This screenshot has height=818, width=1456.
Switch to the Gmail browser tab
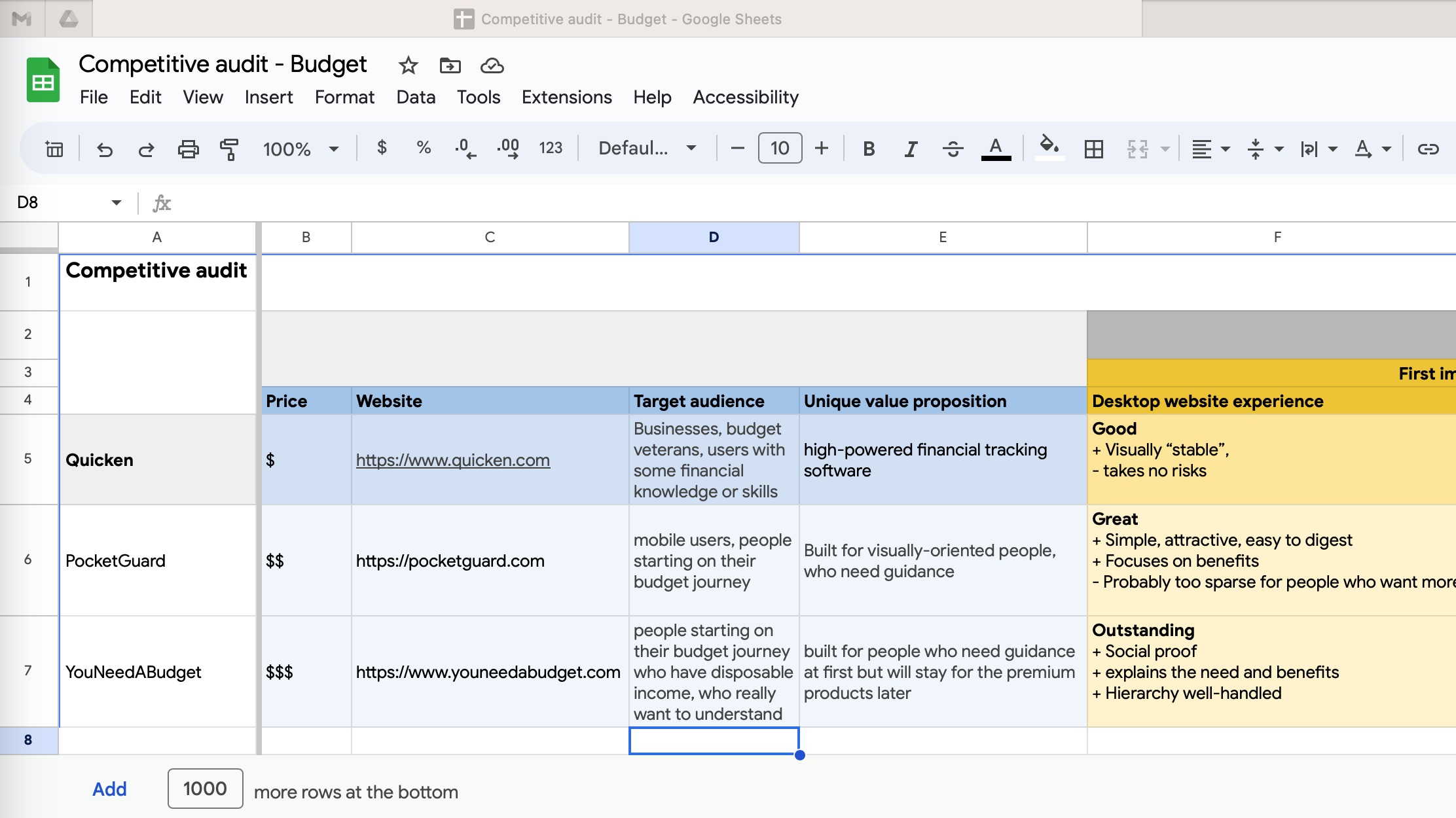tap(22, 18)
